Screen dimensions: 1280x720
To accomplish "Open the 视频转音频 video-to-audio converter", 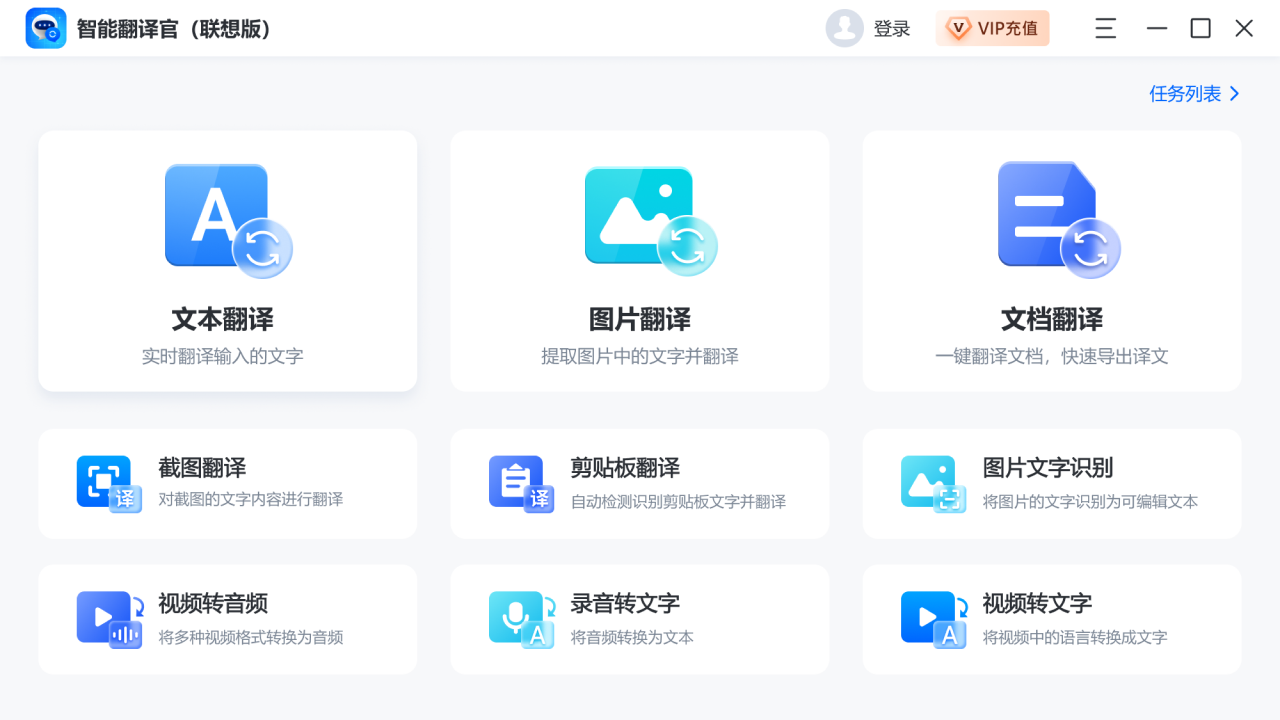I will 227,619.
